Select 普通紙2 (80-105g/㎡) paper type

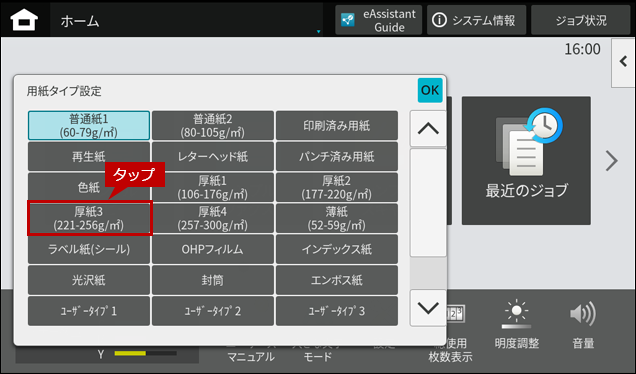pyautogui.click(x=213, y=126)
